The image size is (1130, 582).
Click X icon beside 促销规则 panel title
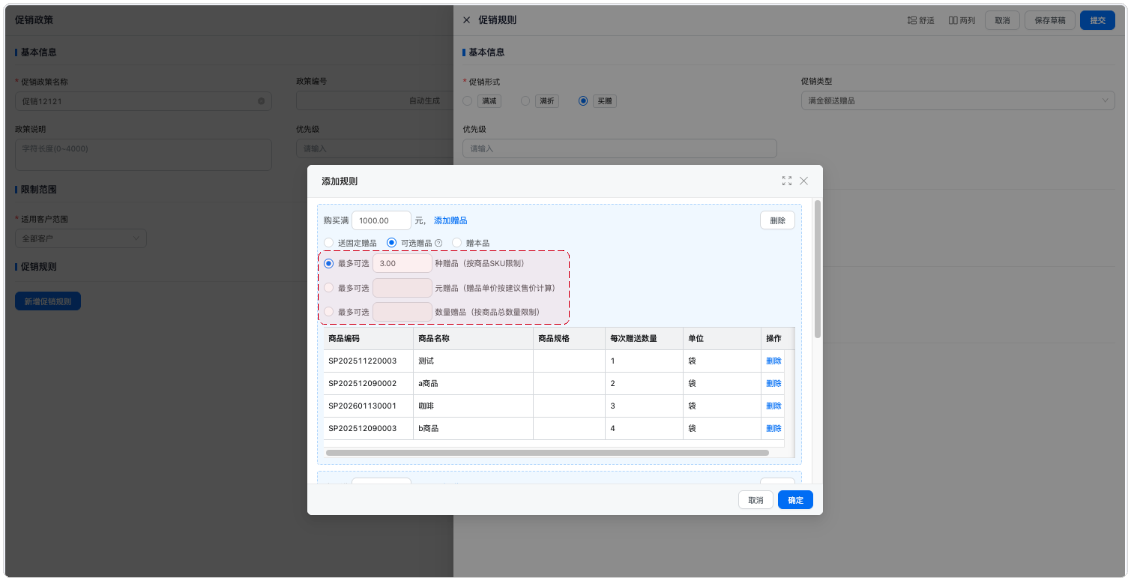coord(466,20)
